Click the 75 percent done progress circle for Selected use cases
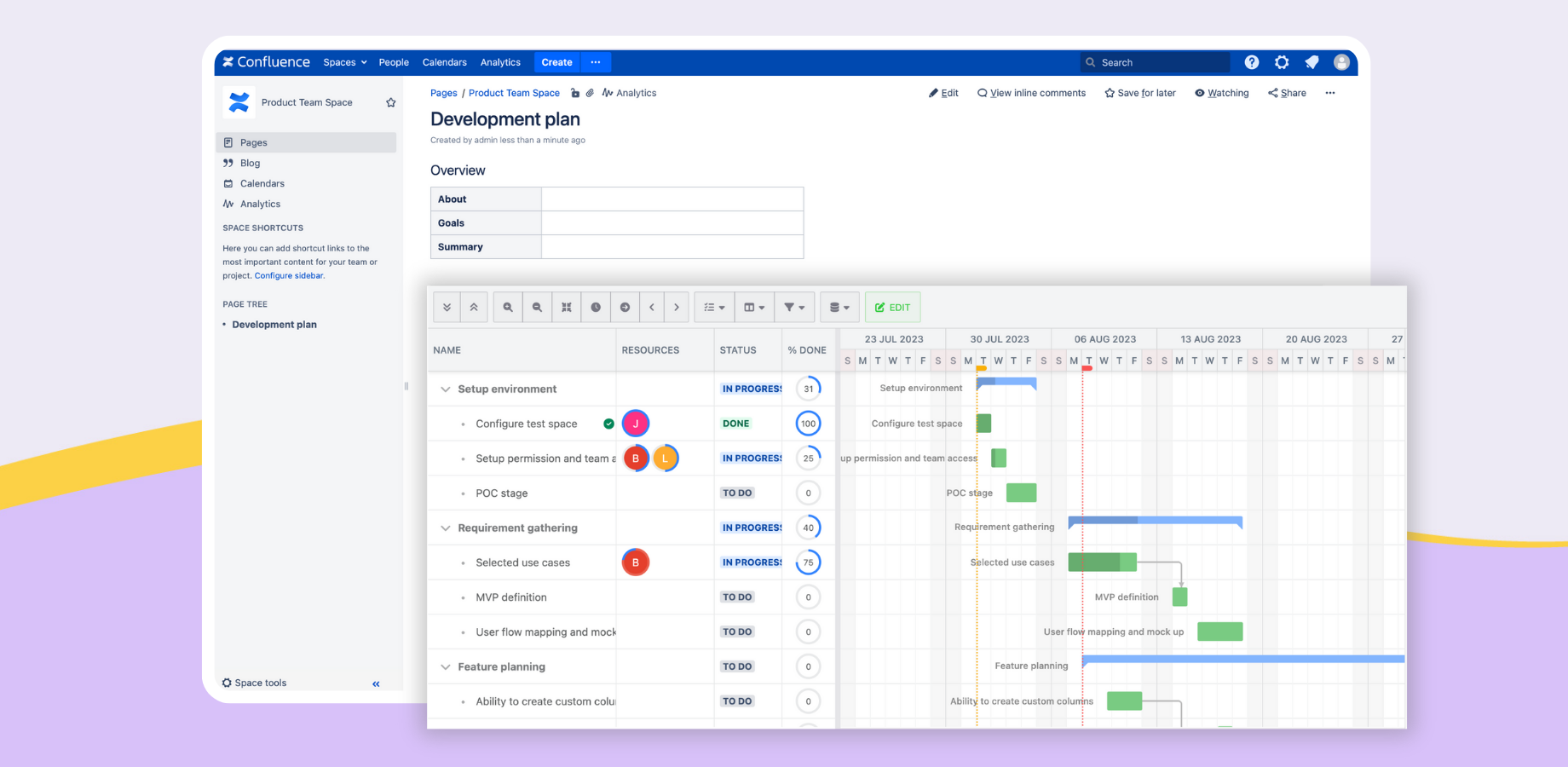This screenshot has width=1568, height=767. pos(807,562)
